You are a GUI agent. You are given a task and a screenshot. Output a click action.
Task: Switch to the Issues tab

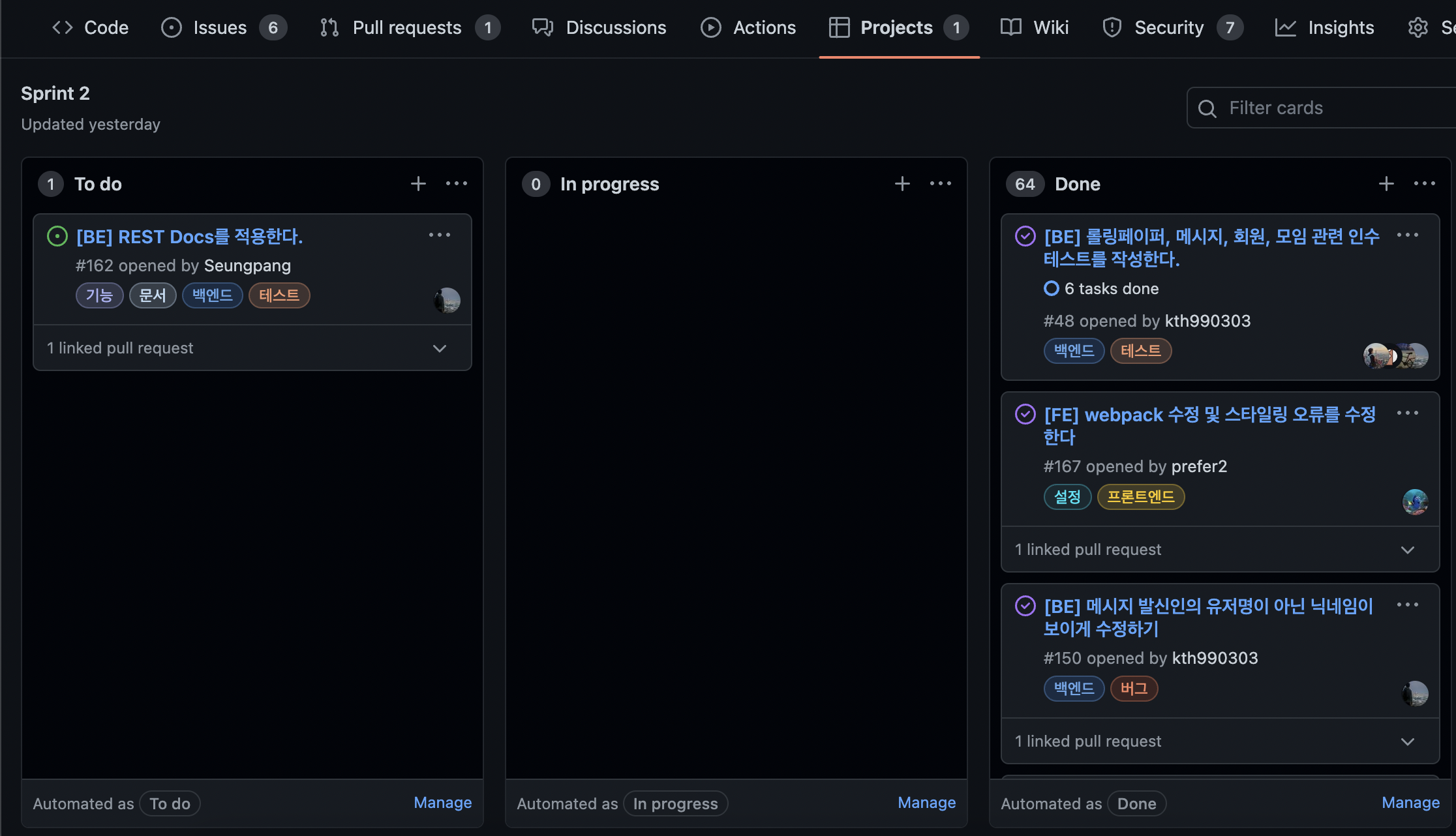tap(220, 27)
